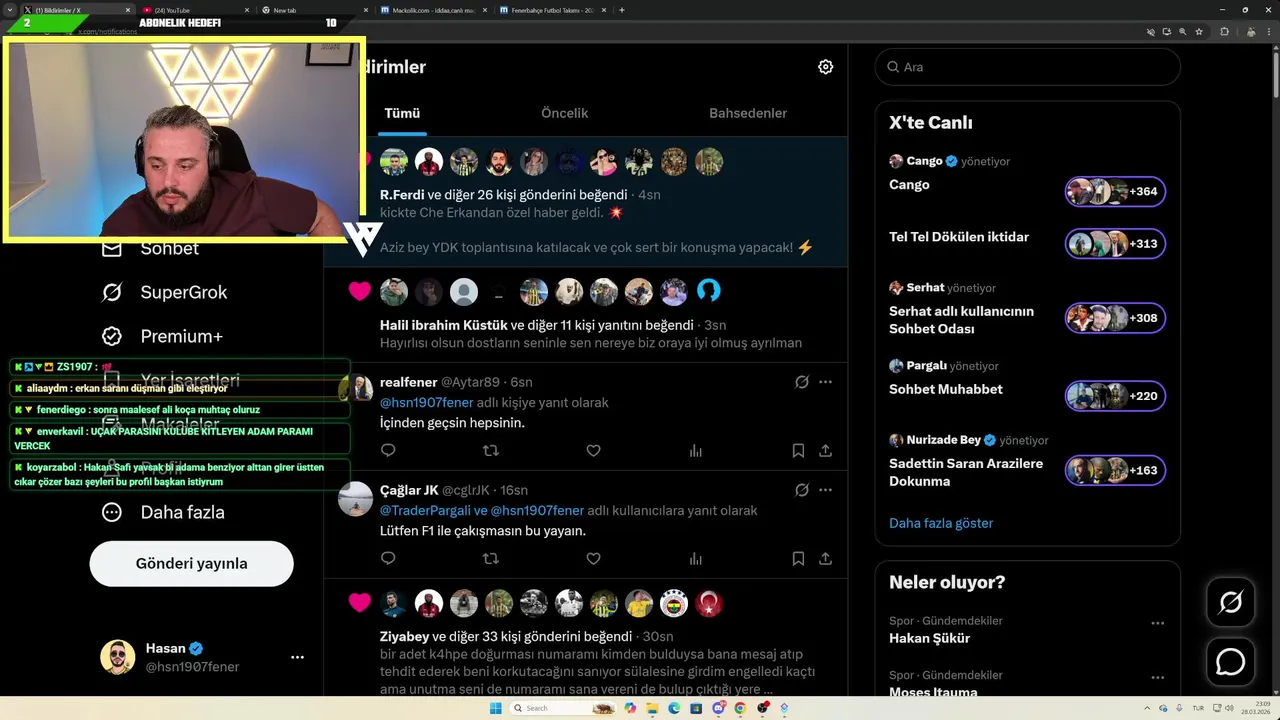
Task: Click Grok icon on Çağlar JK's post
Action: pos(801,490)
